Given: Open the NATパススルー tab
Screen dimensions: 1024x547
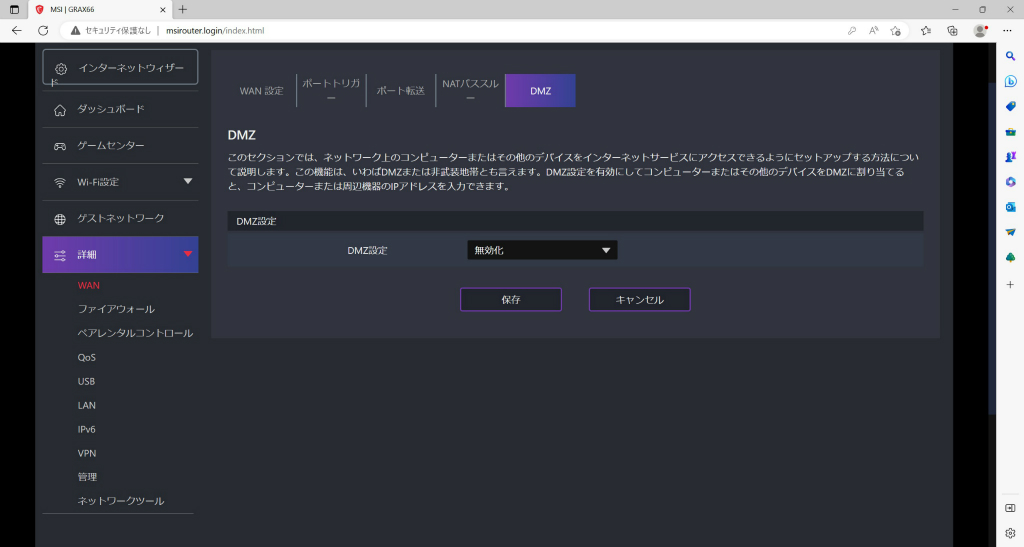Looking at the screenshot, I should tap(470, 91).
